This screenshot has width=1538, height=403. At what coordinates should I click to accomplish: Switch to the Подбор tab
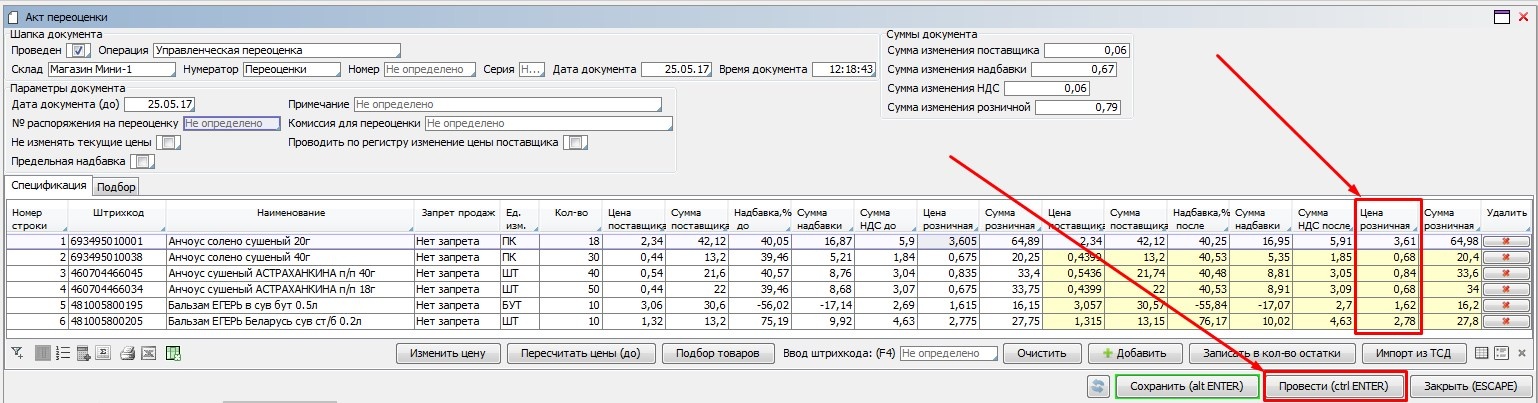pyautogui.click(x=117, y=187)
